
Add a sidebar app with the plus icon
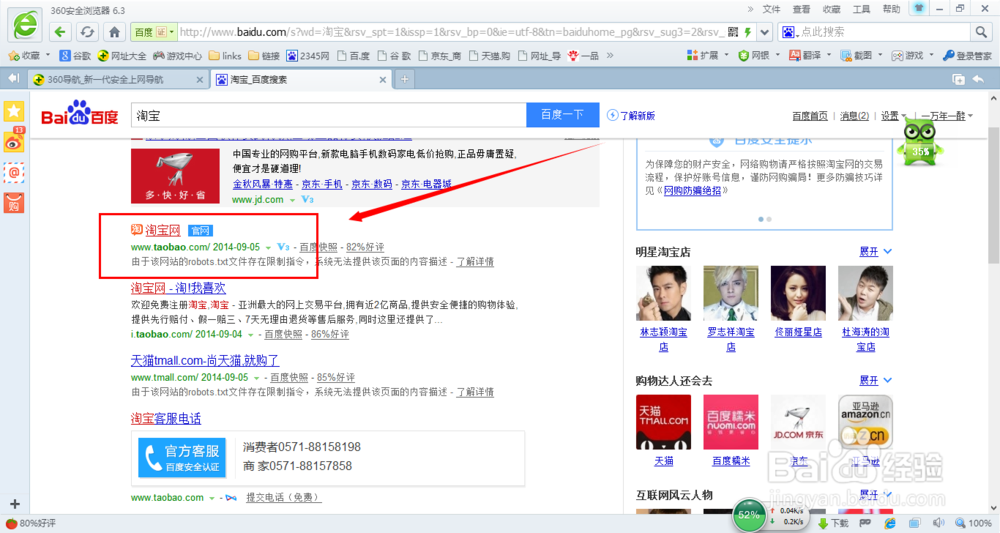click(x=15, y=504)
